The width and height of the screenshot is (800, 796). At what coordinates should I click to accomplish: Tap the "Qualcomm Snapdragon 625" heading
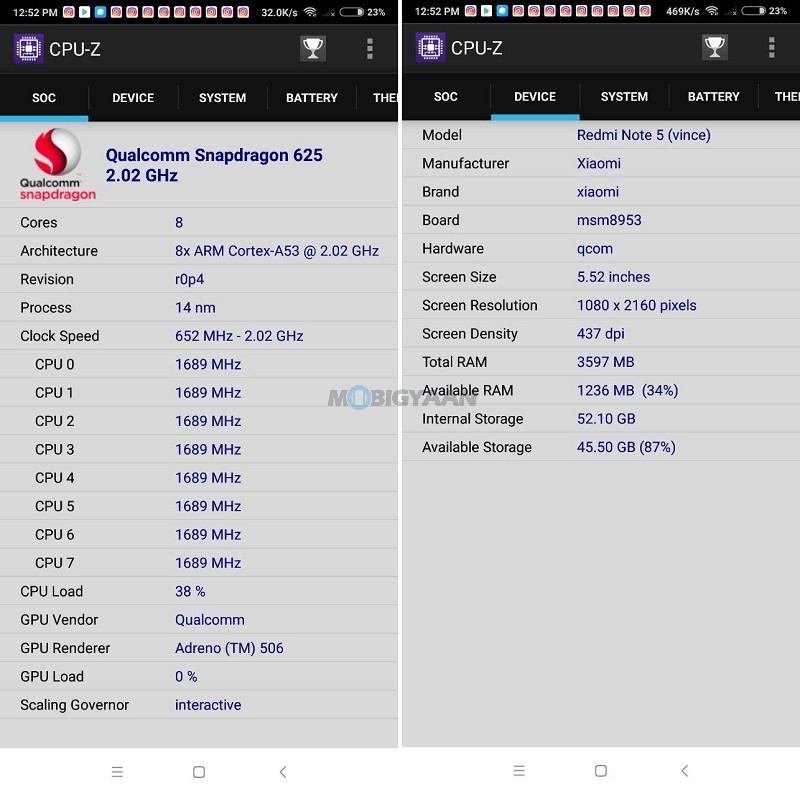point(214,155)
